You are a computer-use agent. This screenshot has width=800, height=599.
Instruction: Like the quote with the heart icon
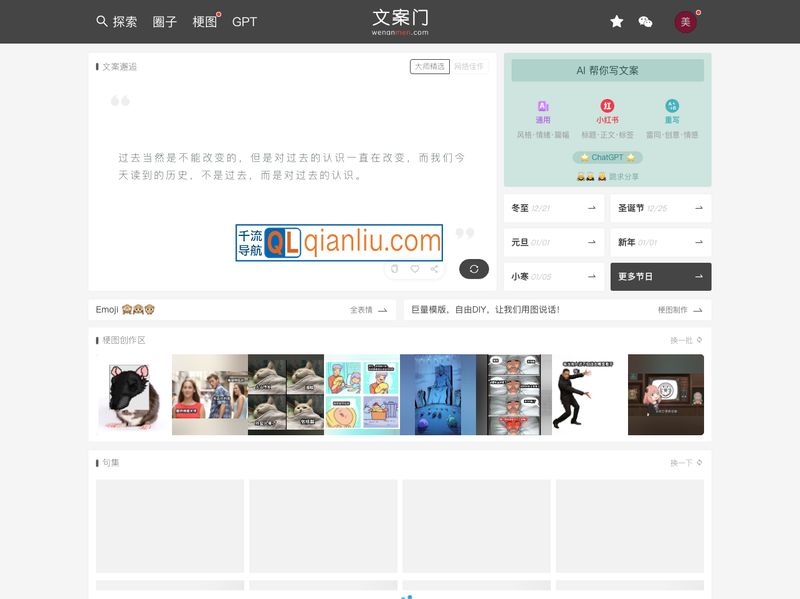pos(415,269)
